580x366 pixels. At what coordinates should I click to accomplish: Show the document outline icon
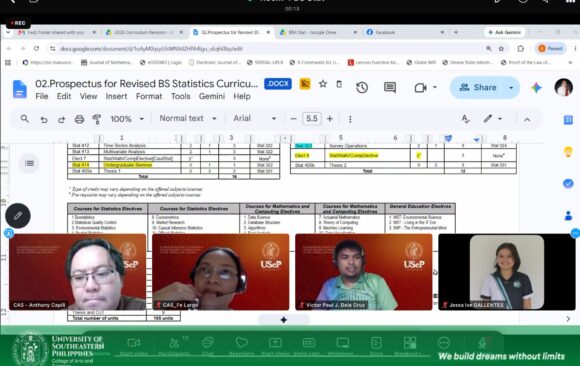(29, 163)
